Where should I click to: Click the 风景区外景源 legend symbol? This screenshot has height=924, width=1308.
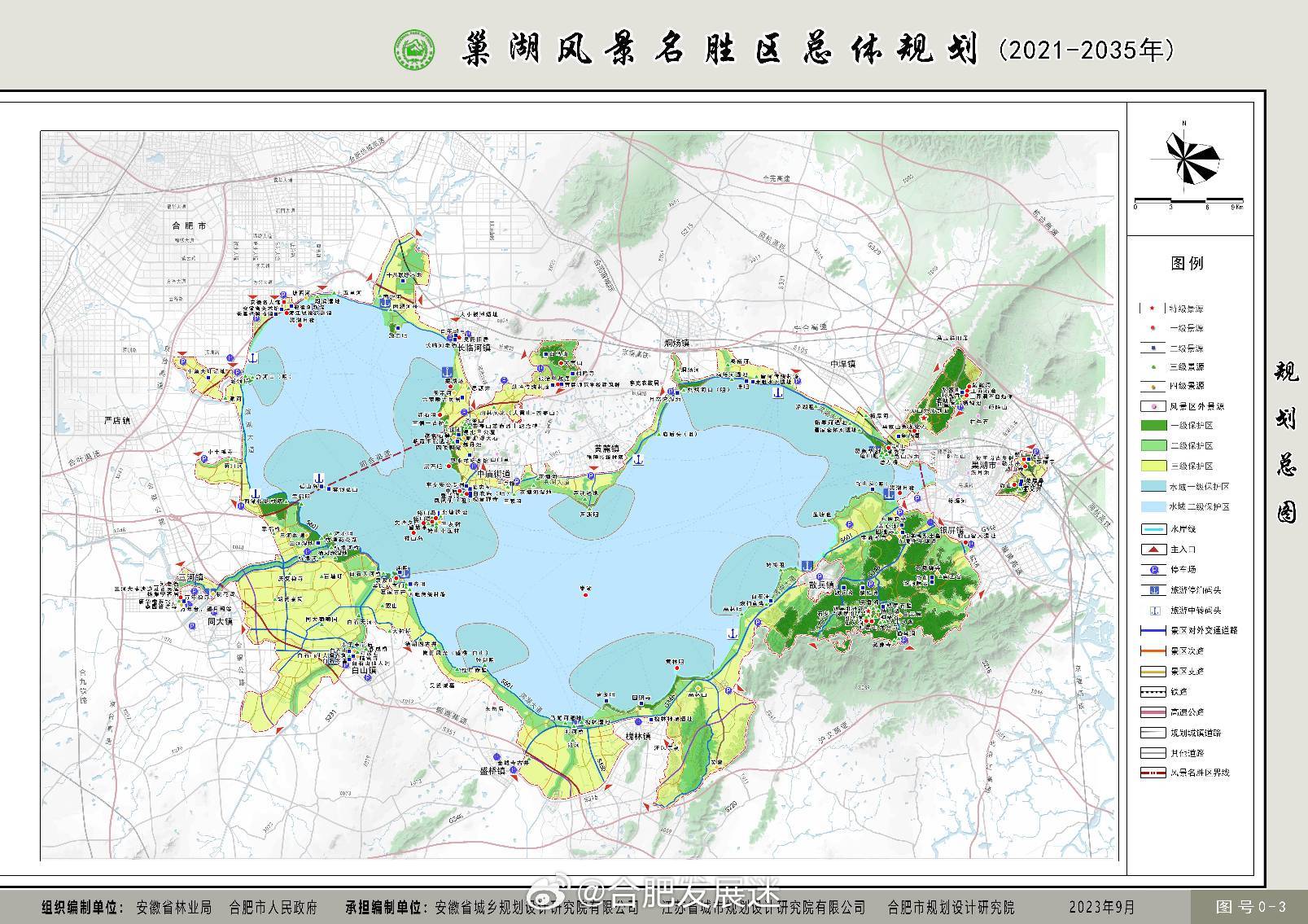click(1153, 406)
